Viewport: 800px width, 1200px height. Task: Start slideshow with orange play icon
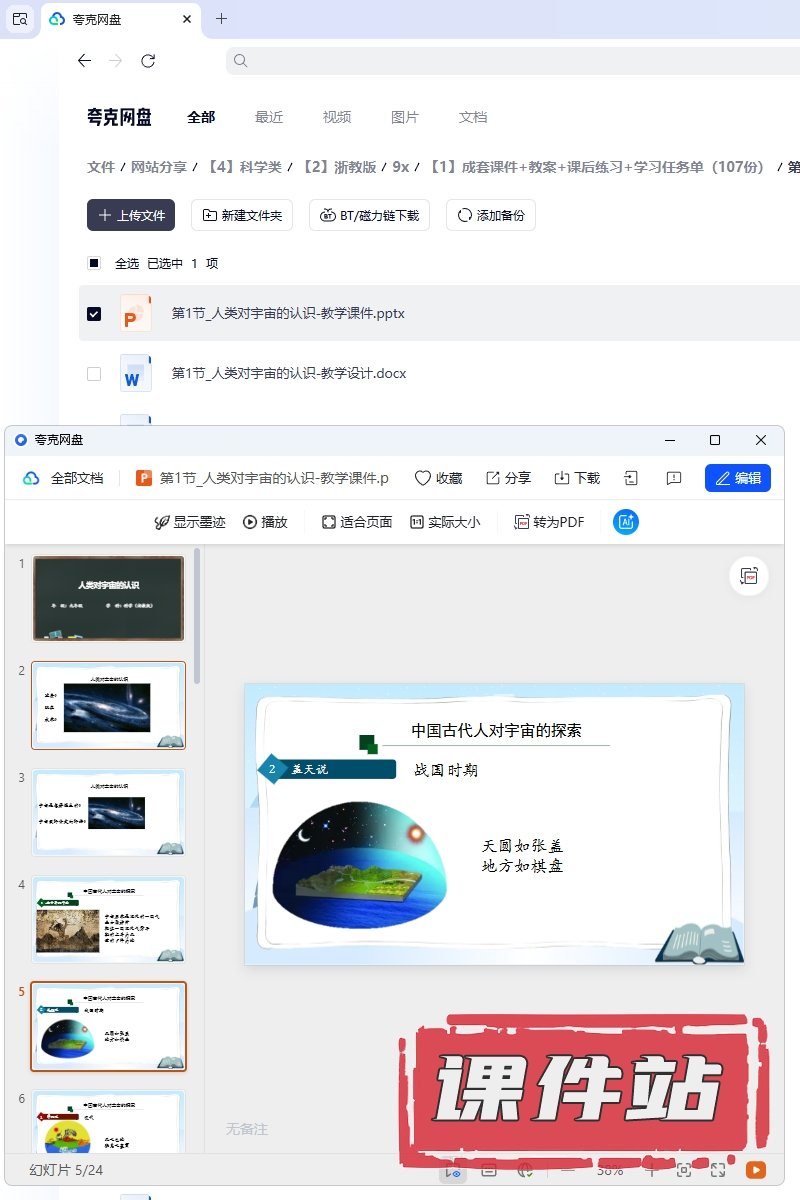[x=756, y=1169]
